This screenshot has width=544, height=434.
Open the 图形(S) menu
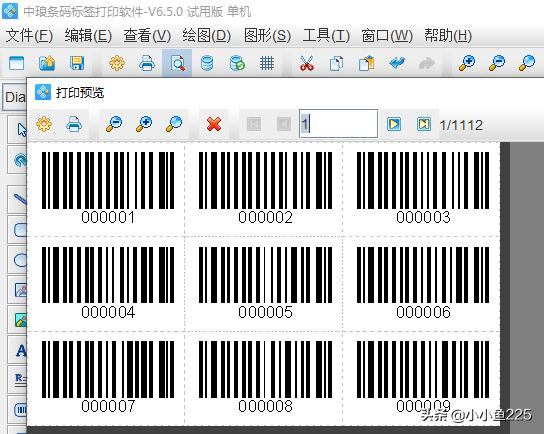[267, 35]
